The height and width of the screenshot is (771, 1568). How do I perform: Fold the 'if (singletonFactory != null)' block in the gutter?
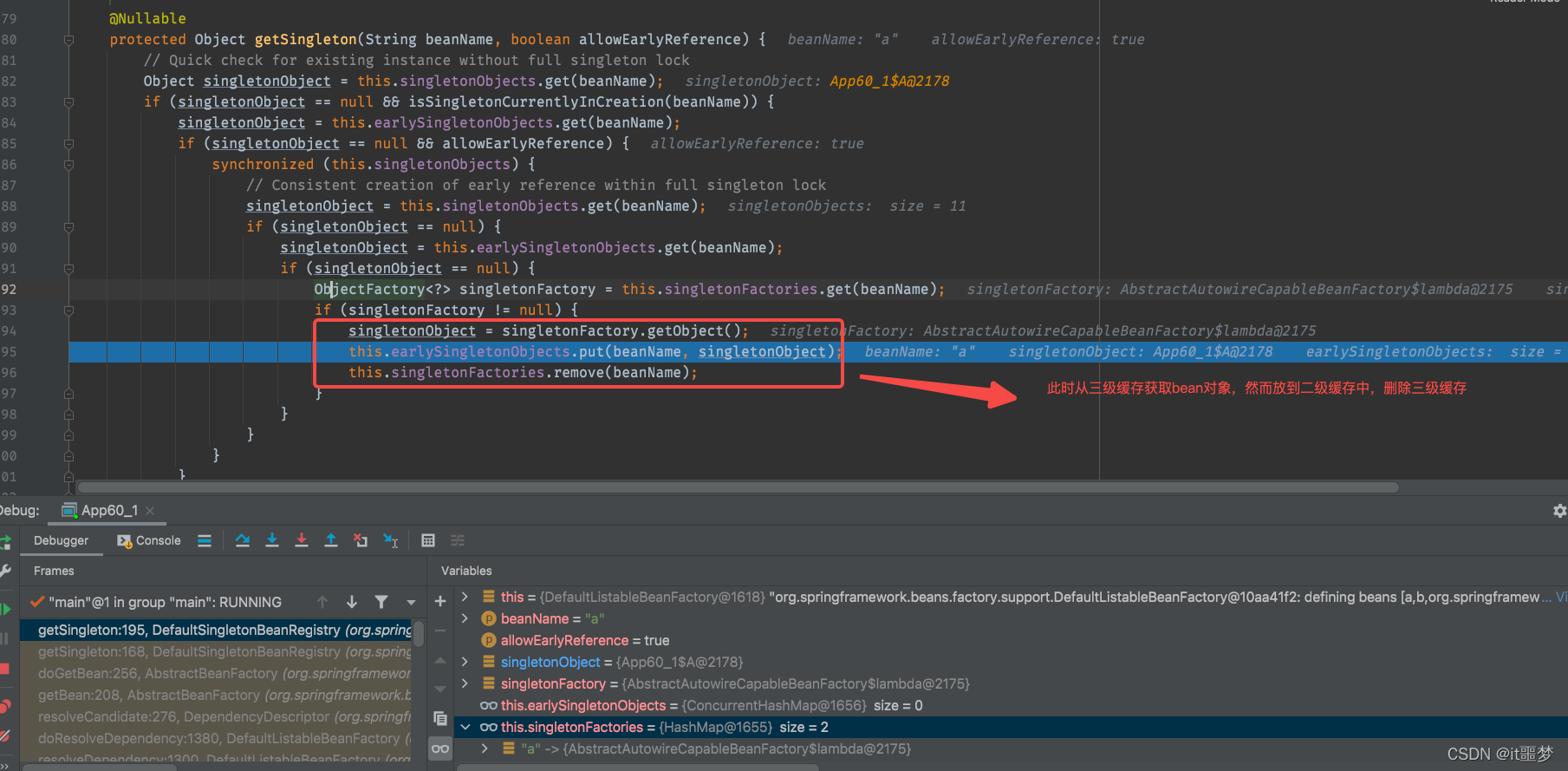click(68, 310)
